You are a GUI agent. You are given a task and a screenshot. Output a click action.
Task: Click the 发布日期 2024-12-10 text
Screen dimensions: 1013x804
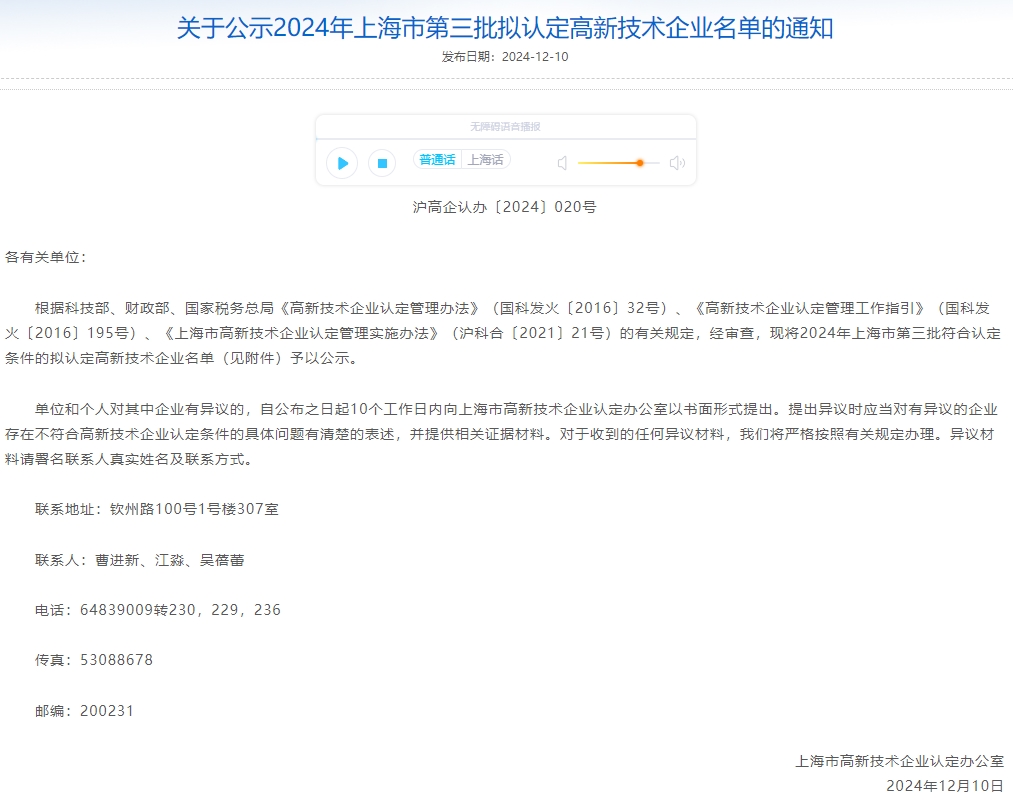[505, 57]
